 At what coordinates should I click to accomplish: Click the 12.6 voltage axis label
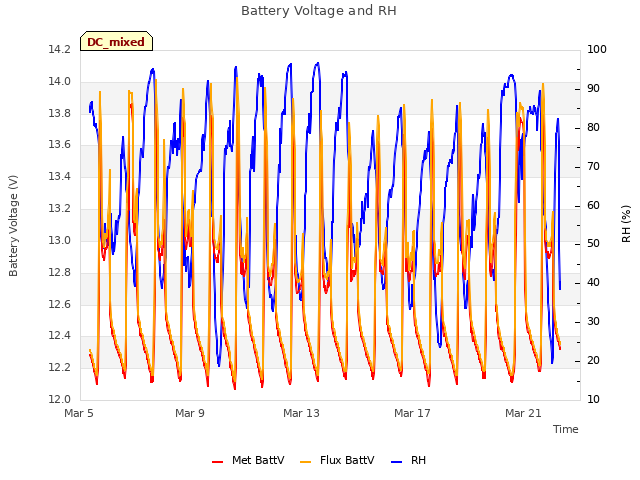[59, 304]
